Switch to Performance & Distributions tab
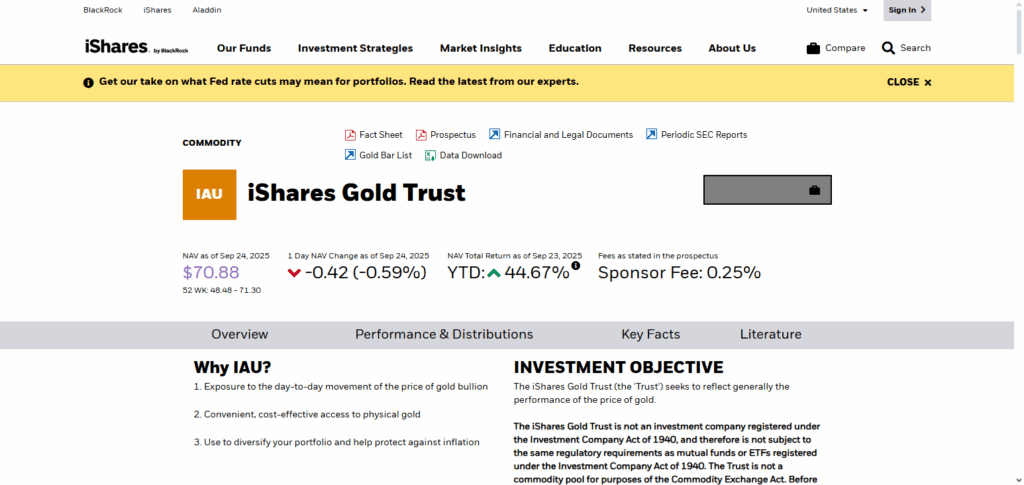Image resolution: width=1024 pixels, height=485 pixels. (444, 335)
